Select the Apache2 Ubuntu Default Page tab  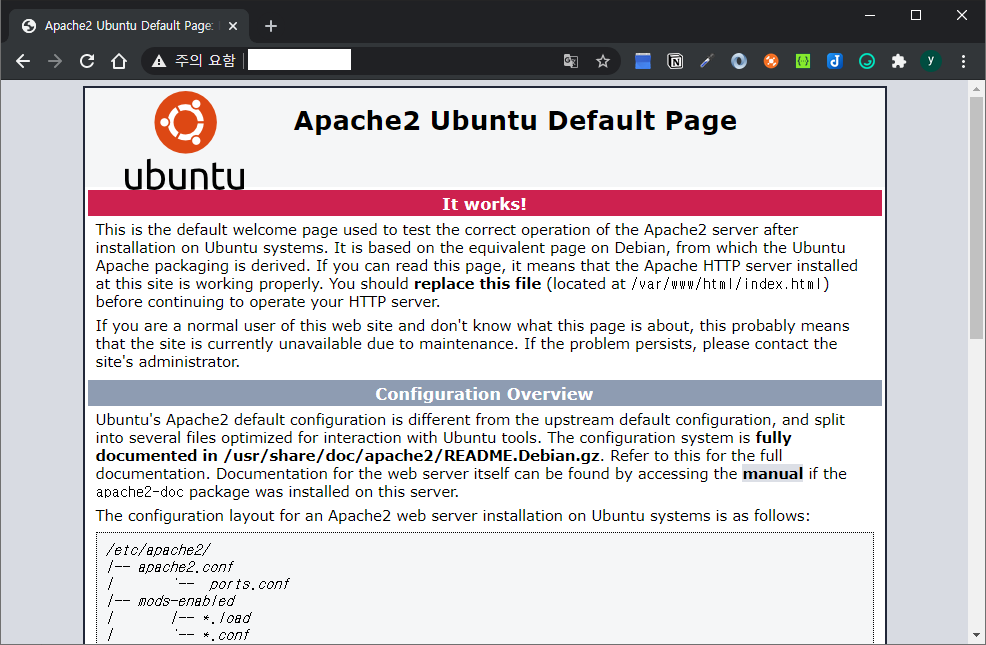tap(129, 26)
